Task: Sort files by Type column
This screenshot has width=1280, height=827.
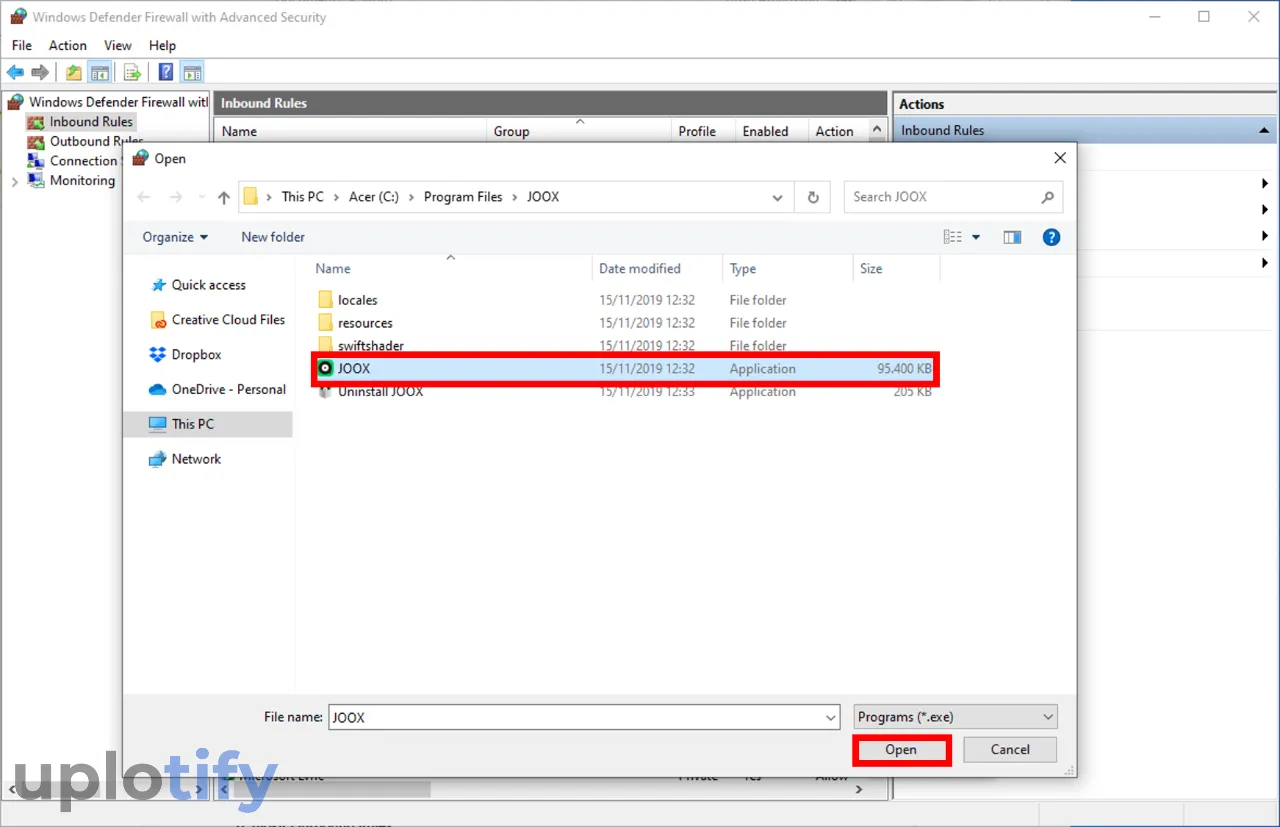Action: point(787,269)
